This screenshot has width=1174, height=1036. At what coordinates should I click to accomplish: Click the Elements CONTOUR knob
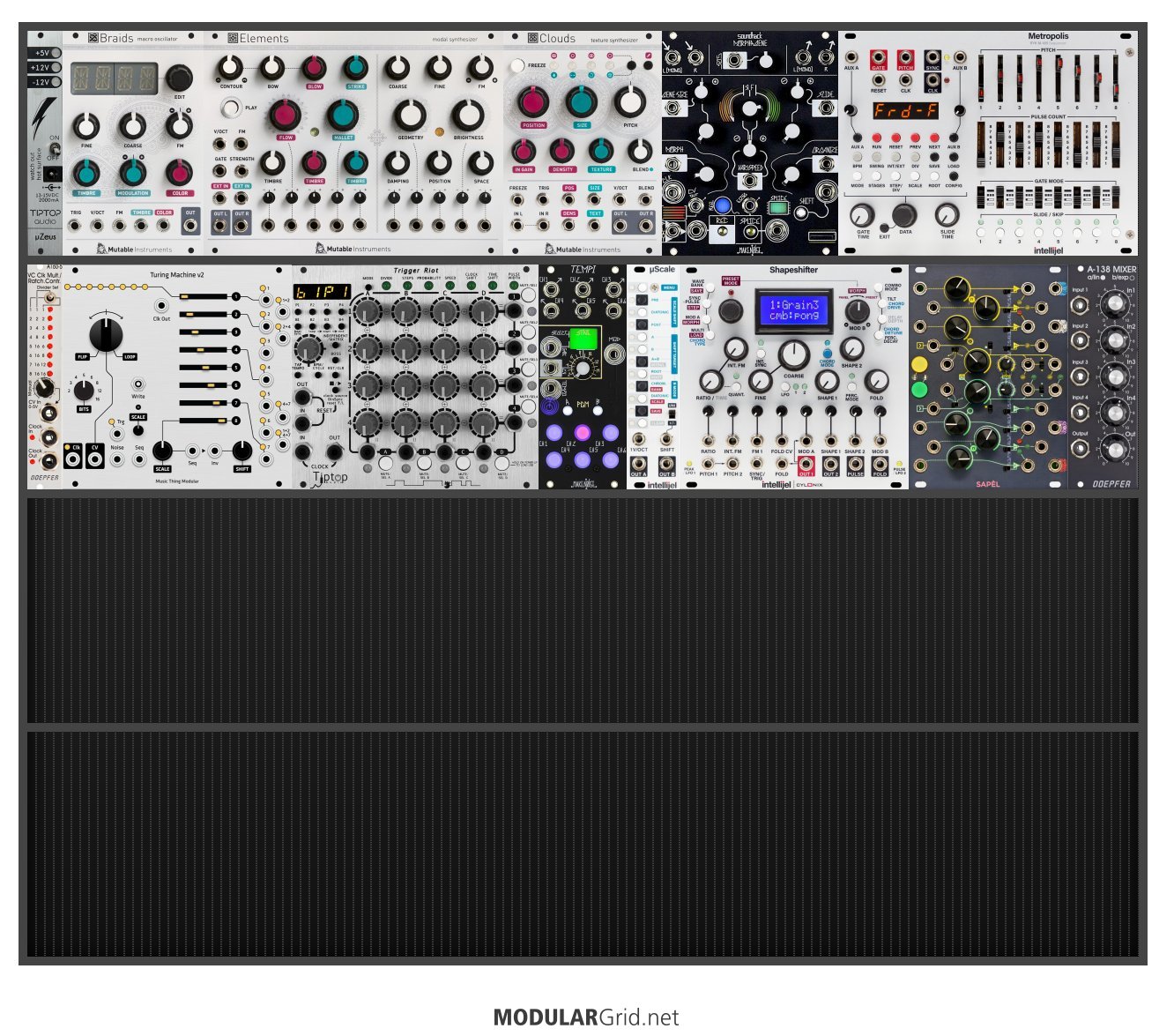pyautogui.click(x=230, y=67)
